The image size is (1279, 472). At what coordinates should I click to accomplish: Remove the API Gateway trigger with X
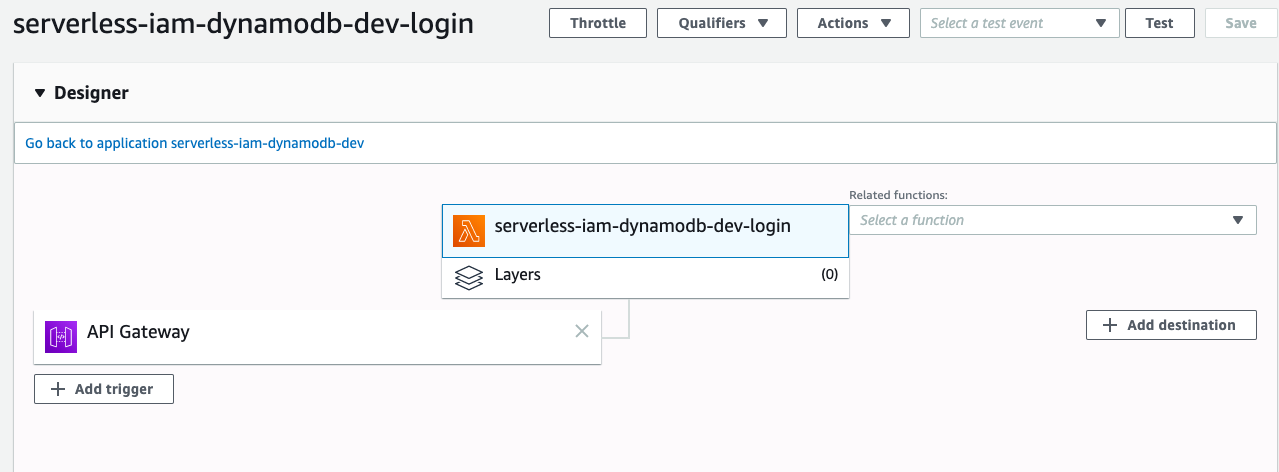(582, 331)
